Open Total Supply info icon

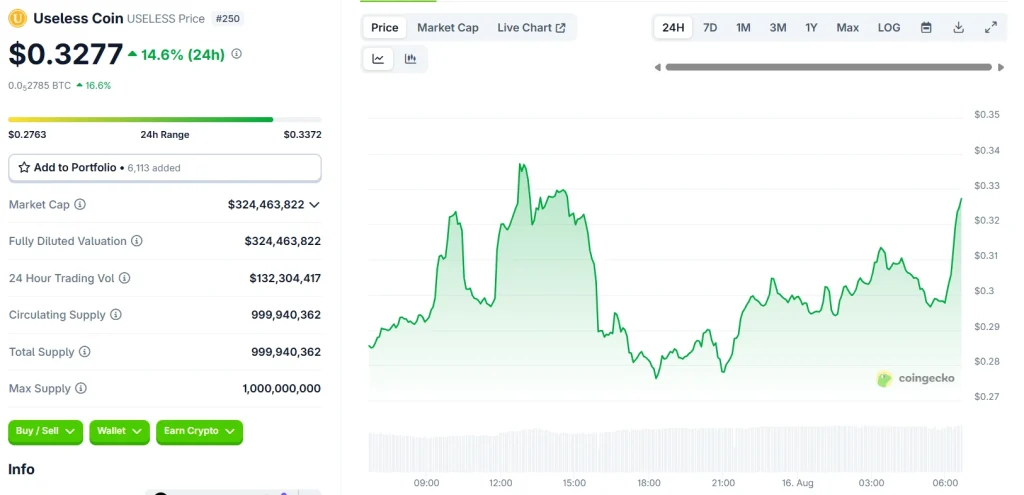pos(84,352)
